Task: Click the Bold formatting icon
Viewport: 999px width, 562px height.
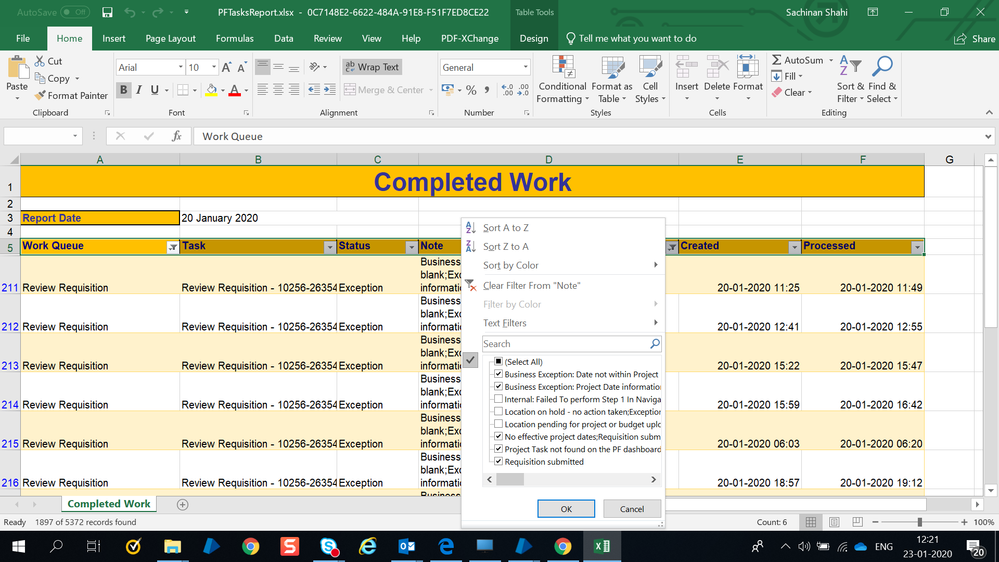Action: pyautogui.click(x=124, y=90)
